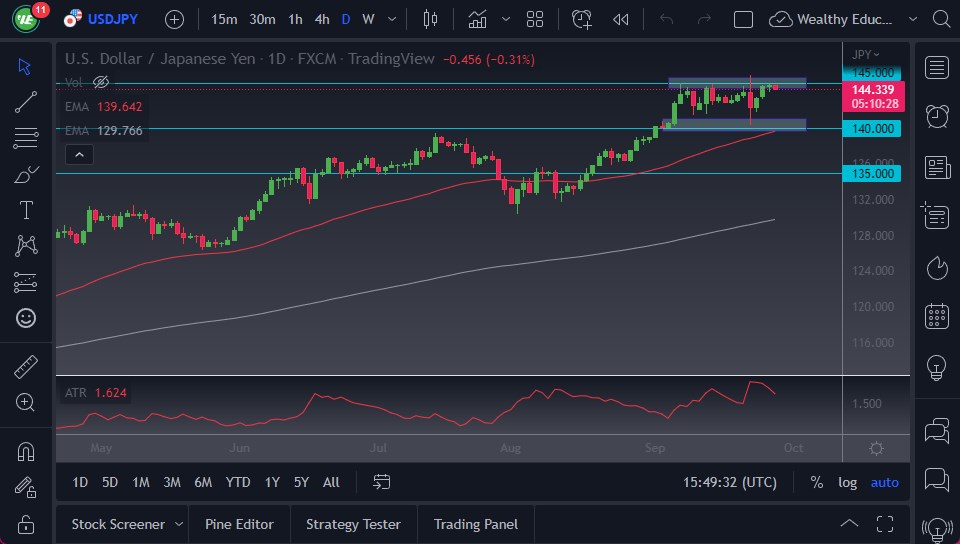960x544 pixels.
Task: Open chart settings gear icon
Action: click(x=876, y=448)
